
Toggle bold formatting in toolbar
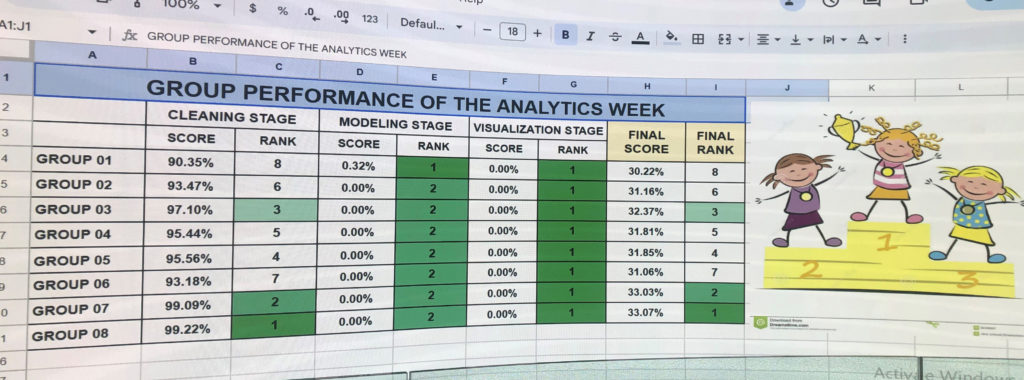565,35
